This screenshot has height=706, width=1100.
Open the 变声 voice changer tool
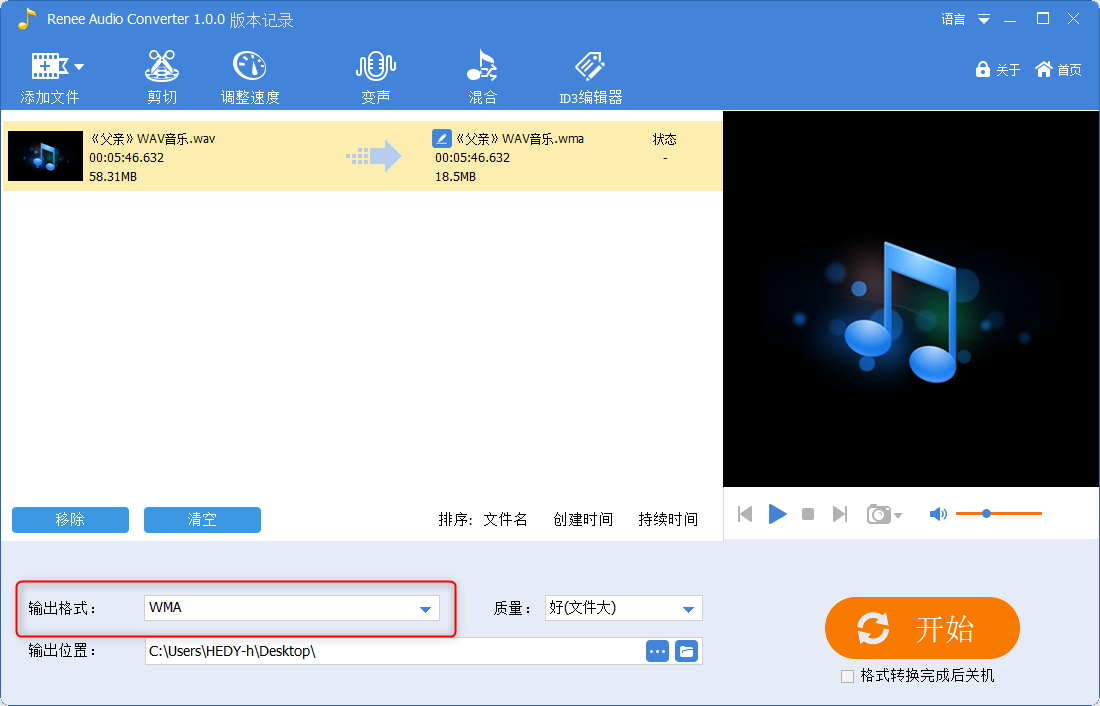tap(375, 77)
